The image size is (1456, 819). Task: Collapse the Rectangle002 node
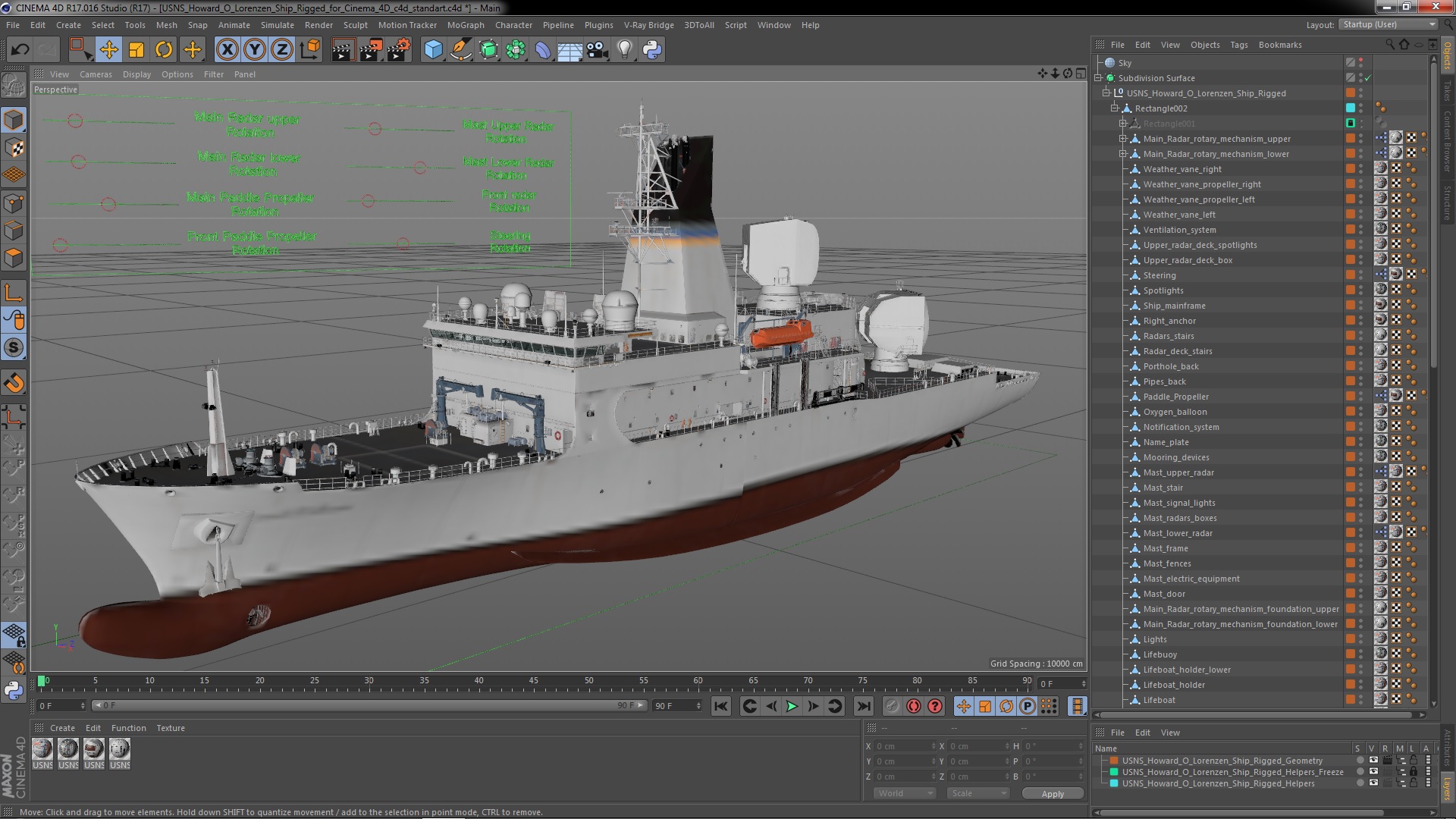1115,108
